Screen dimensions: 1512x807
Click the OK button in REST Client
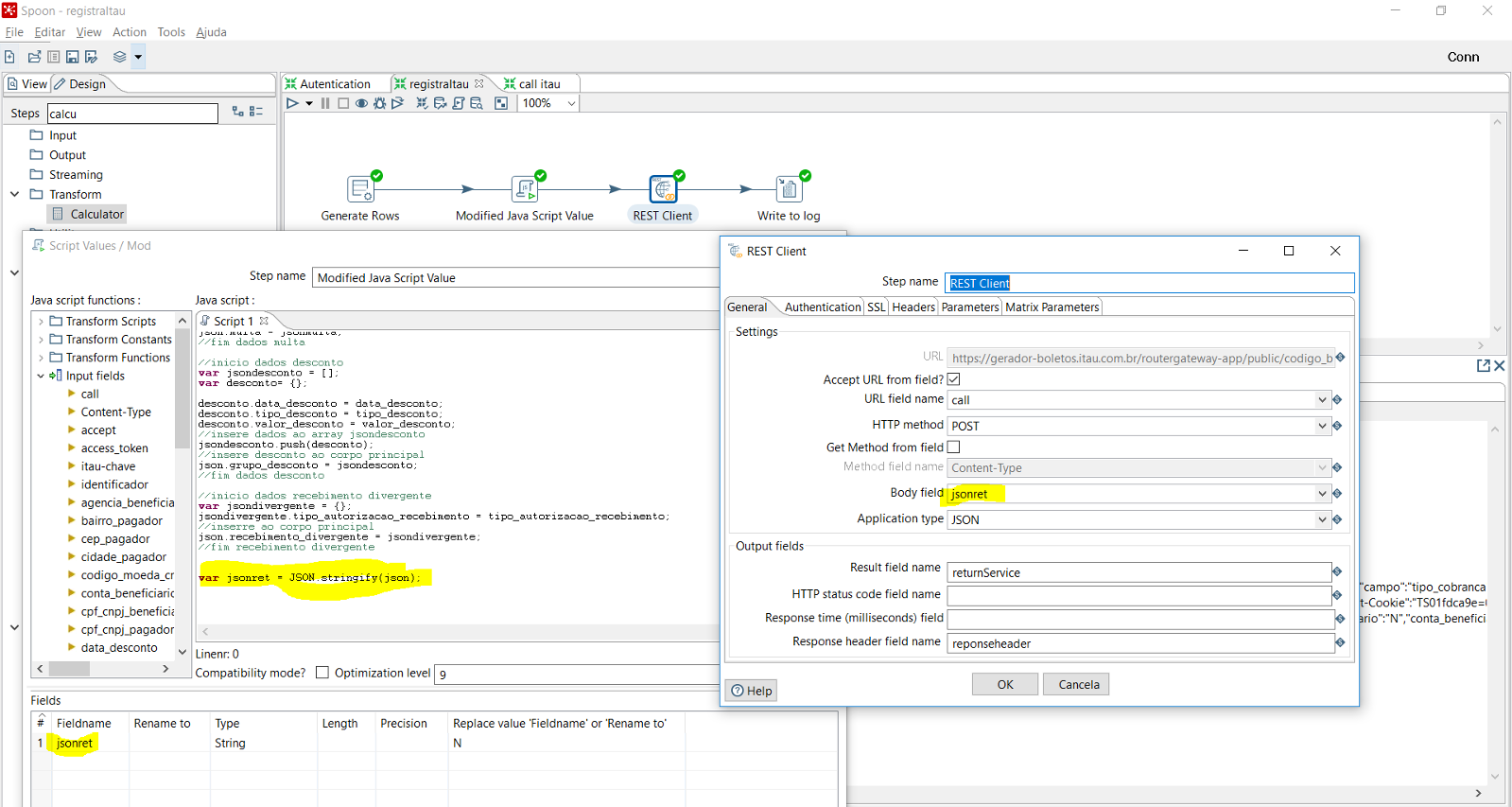(x=1004, y=684)
